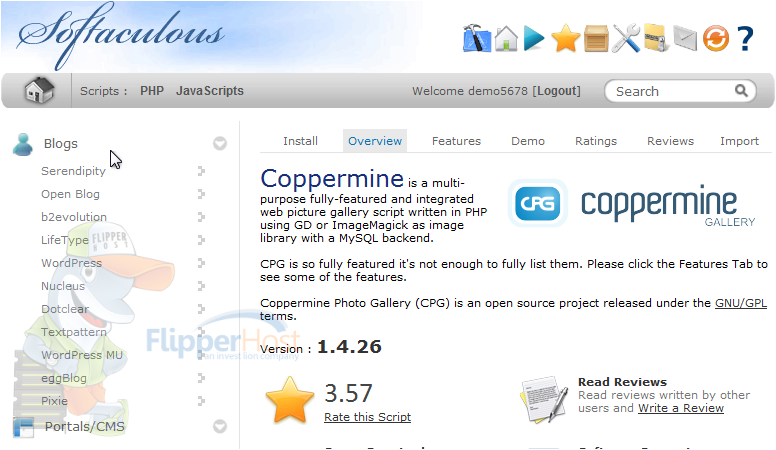
Task: Click the PHP scripts link
Action: (x=151, y=91)
